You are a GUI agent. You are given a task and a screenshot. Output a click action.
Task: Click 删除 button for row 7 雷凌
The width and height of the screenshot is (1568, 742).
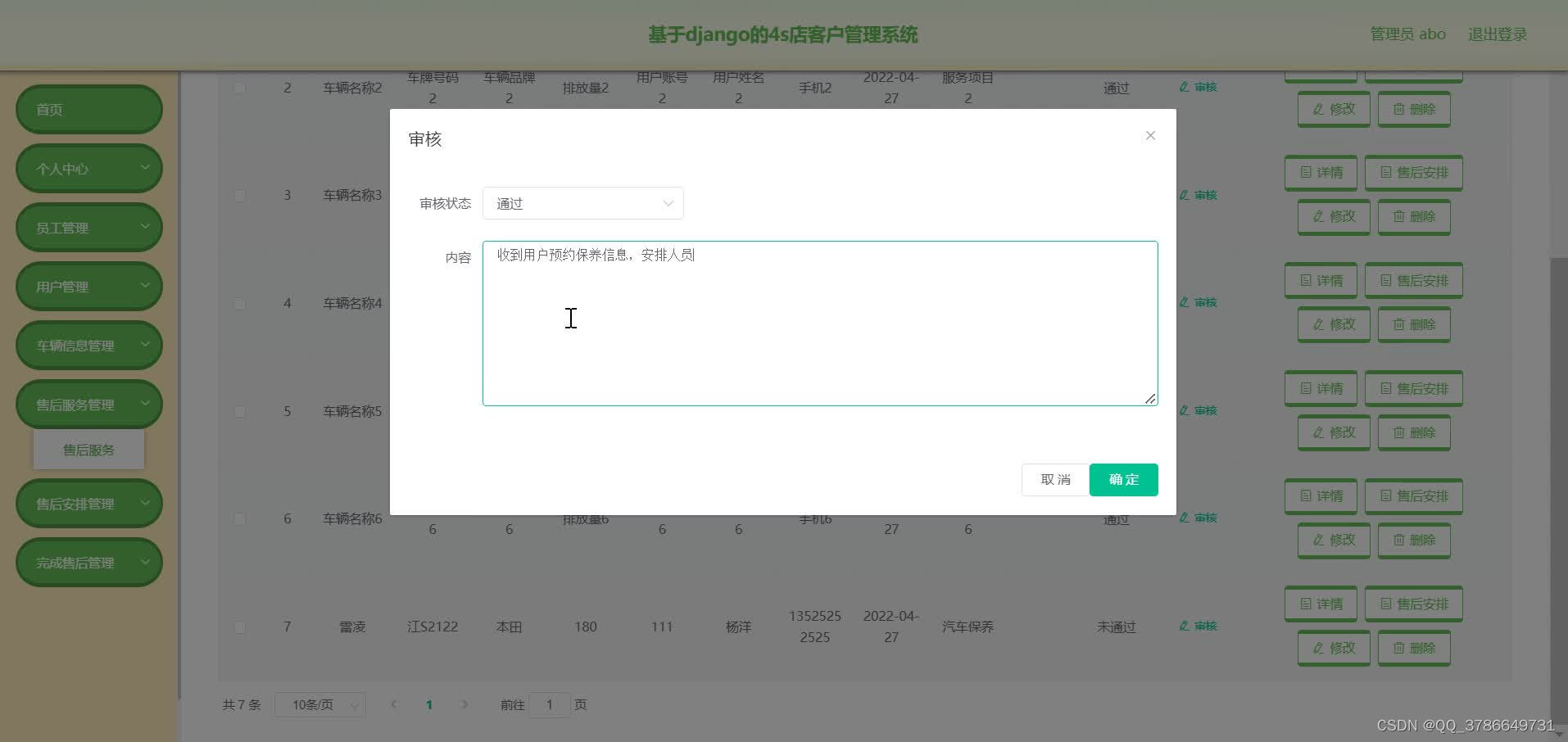(1414, 648)
